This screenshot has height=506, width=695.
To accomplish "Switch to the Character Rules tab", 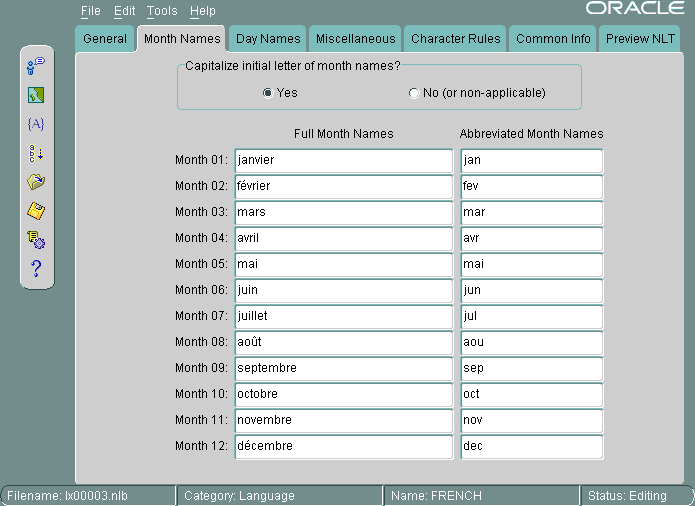I will (455, 39).
